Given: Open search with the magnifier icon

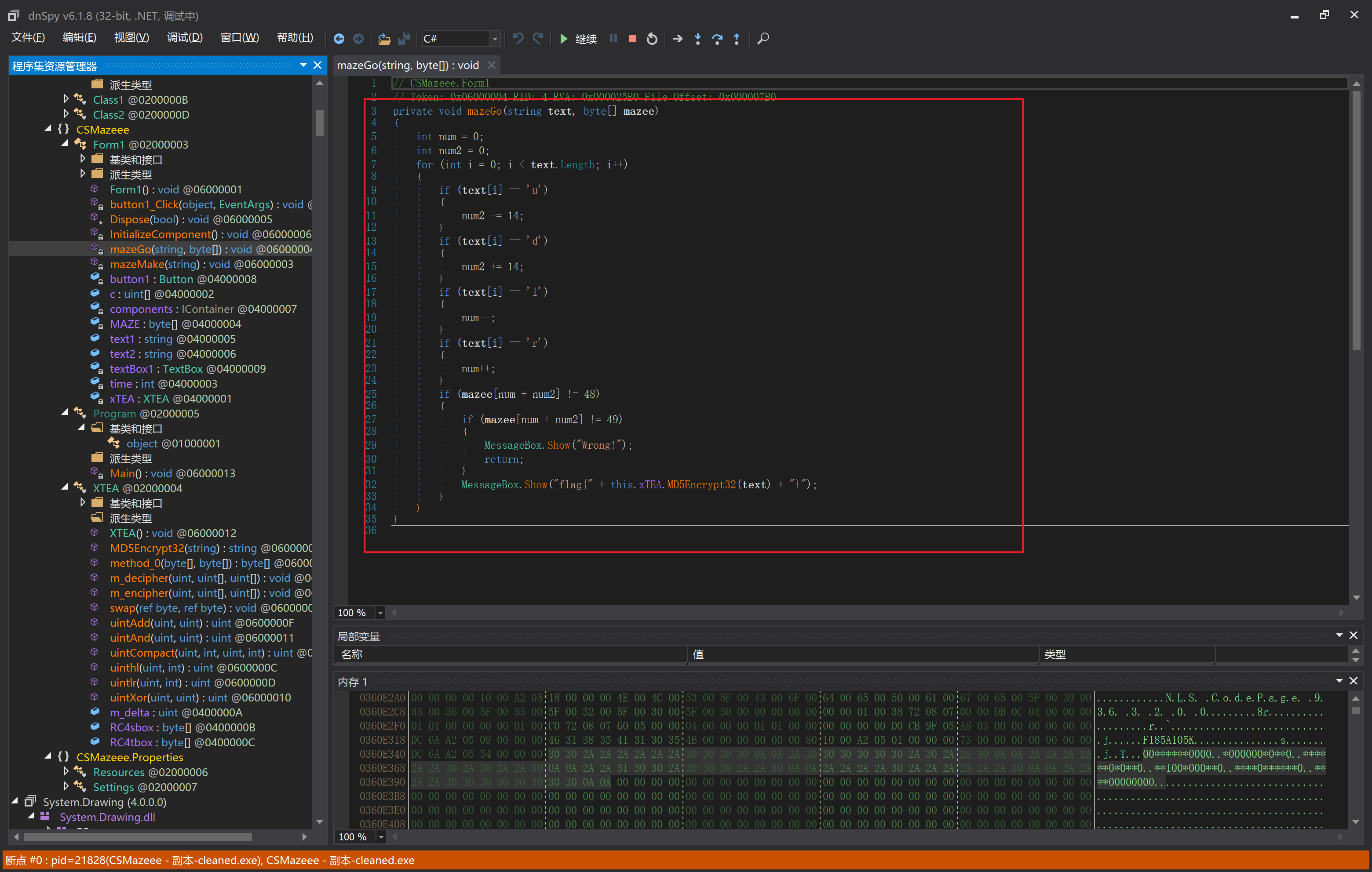Looking at the screenshot, I should 763,39.
